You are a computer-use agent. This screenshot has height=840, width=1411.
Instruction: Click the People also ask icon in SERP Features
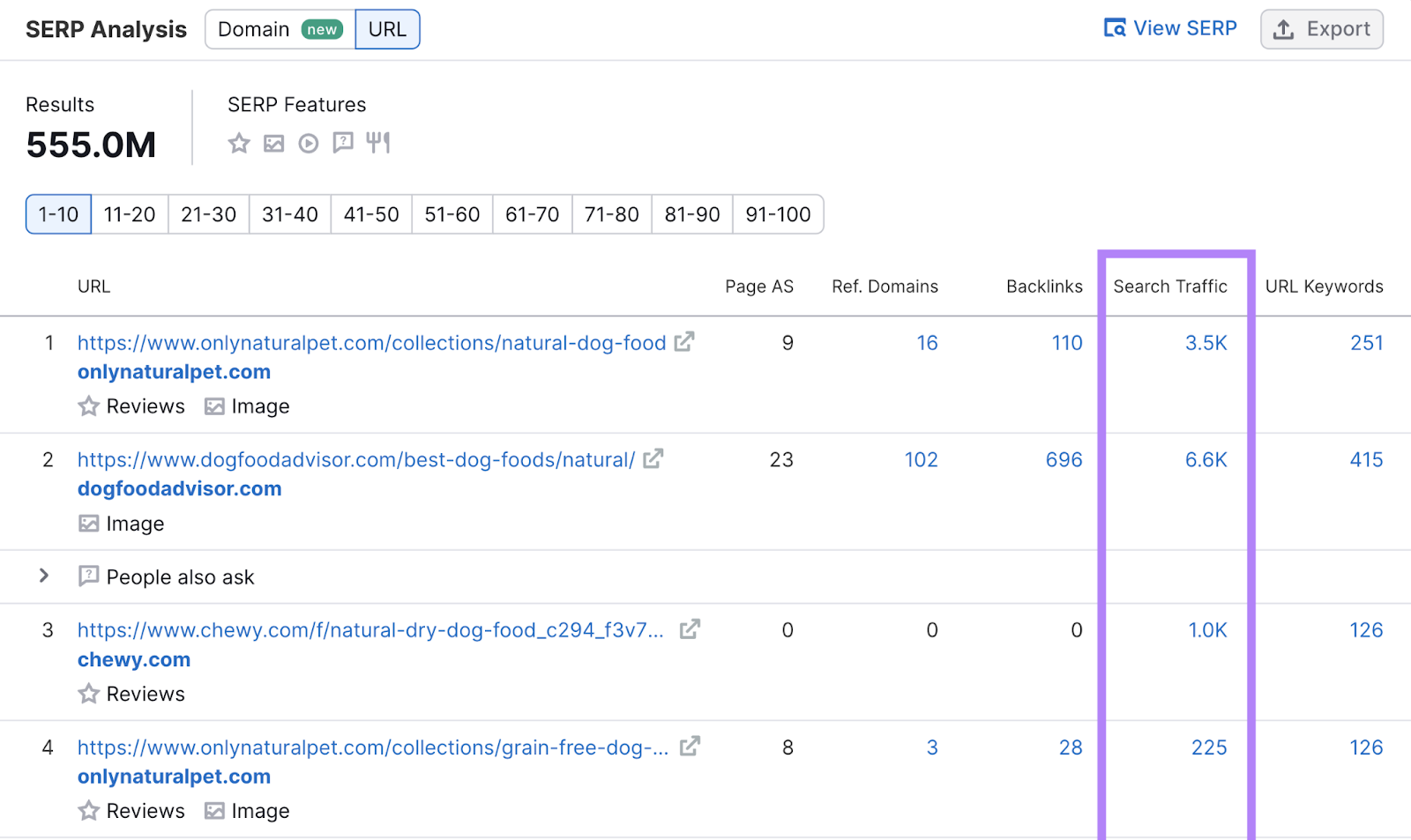click(x=343, y=143)
